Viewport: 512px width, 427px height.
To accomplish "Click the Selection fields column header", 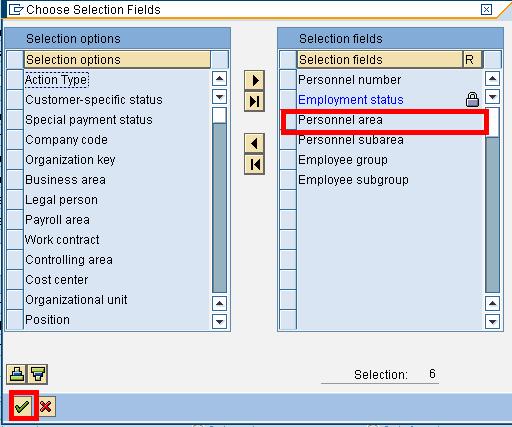I will click(380, 60).
